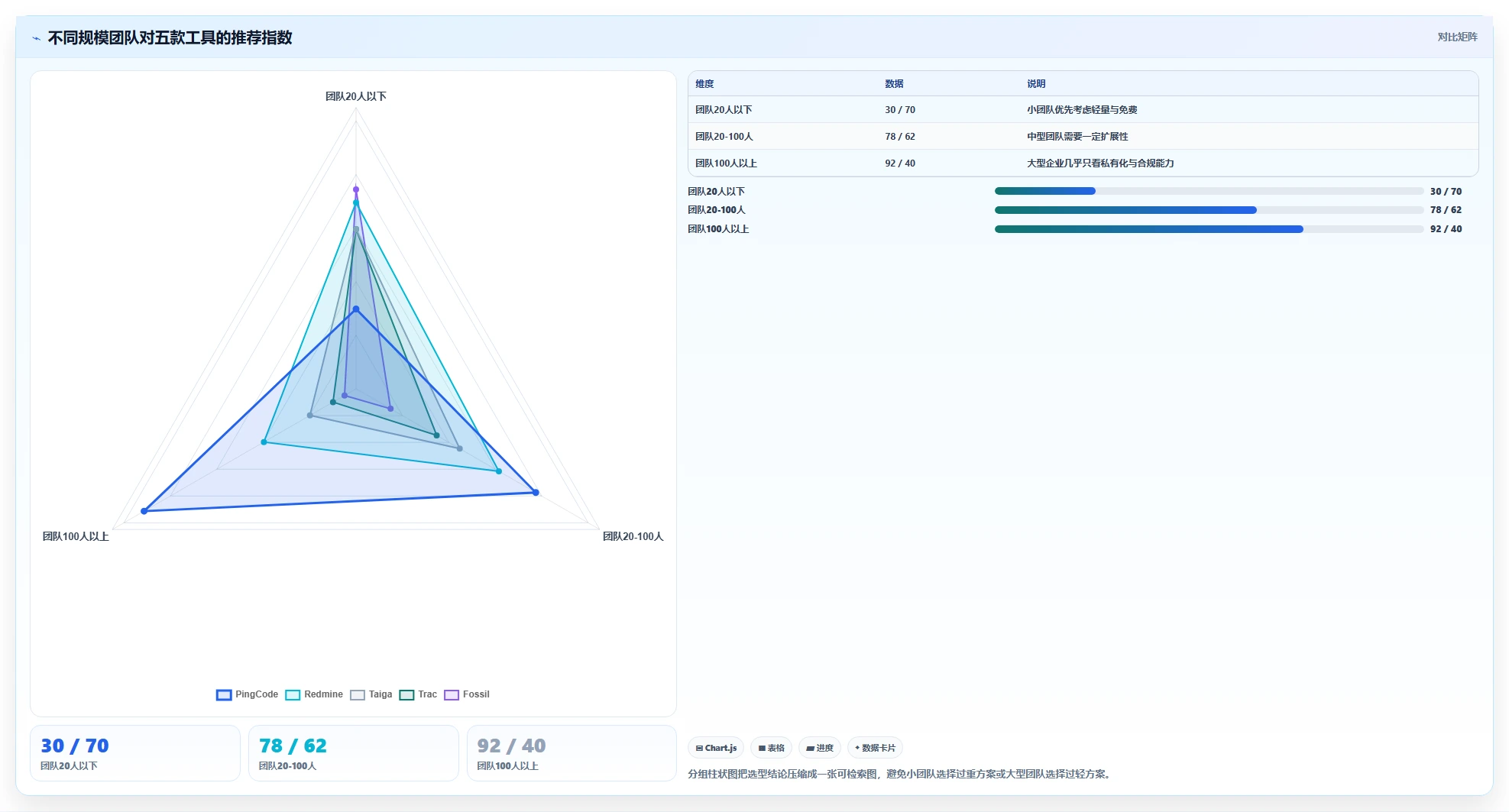
Task: Select the 表格 tag
Action: tap(771, 748)
